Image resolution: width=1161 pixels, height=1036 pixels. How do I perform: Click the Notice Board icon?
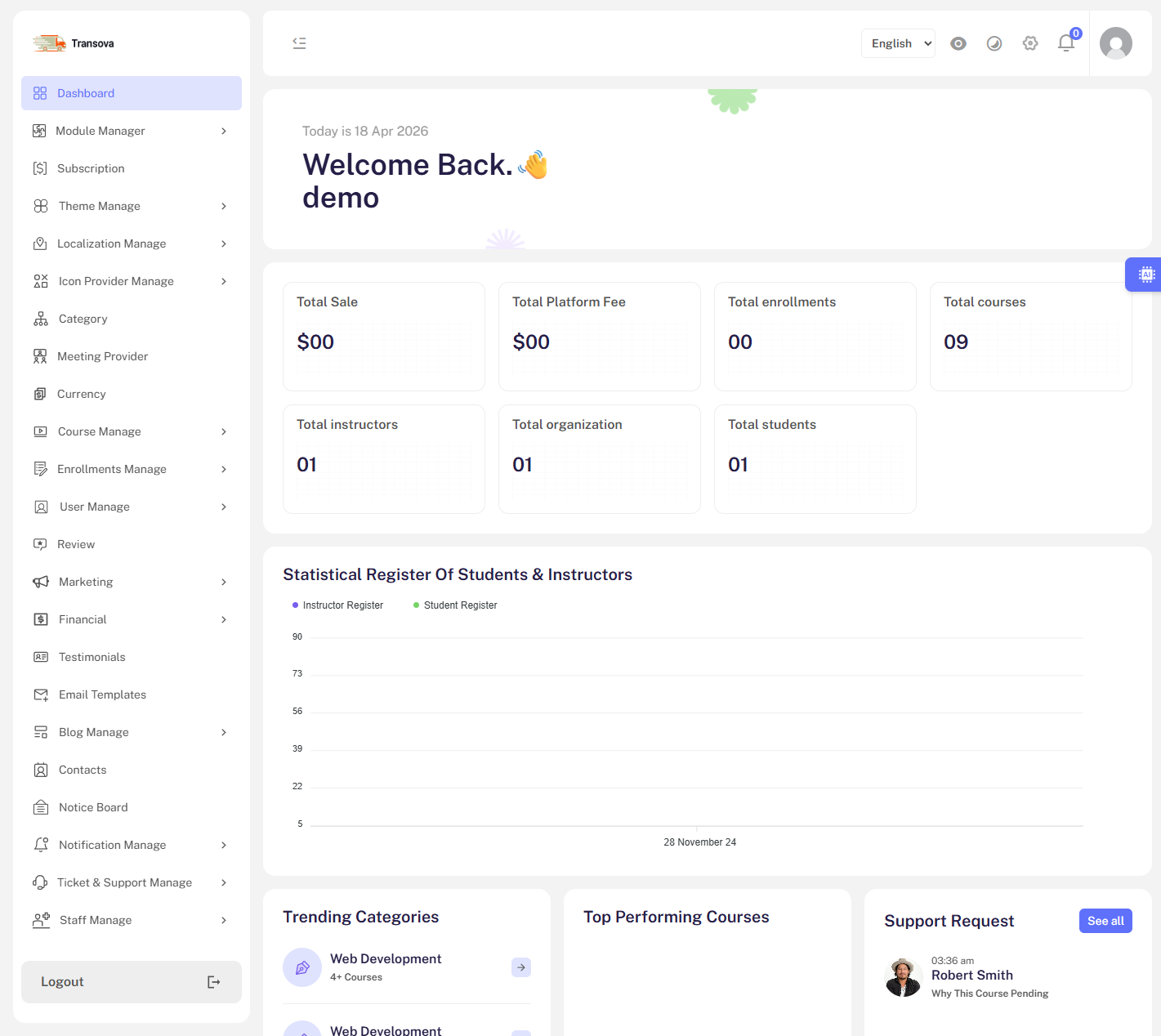(41, 807)
